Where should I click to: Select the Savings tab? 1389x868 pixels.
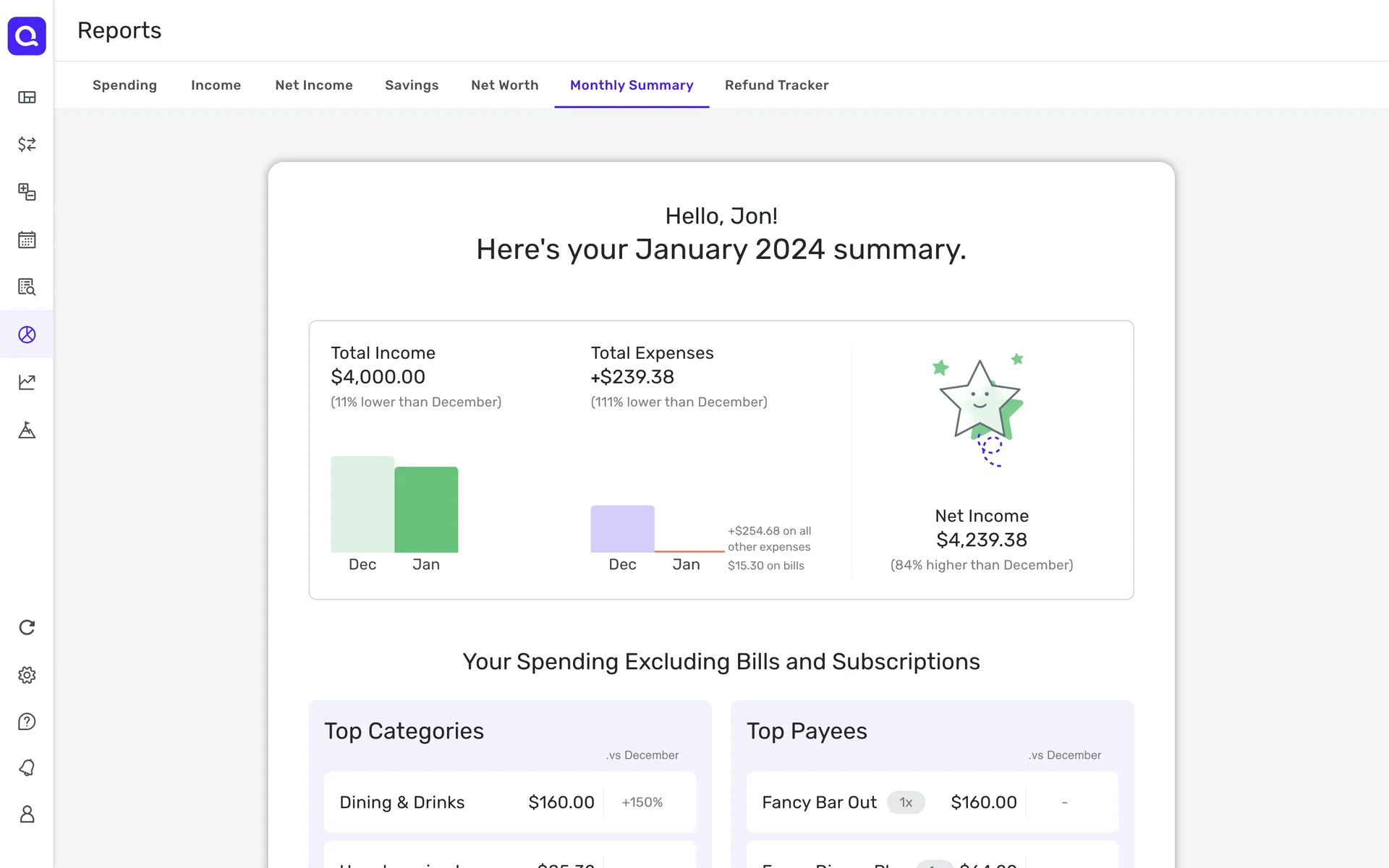[x=412, y=85]
